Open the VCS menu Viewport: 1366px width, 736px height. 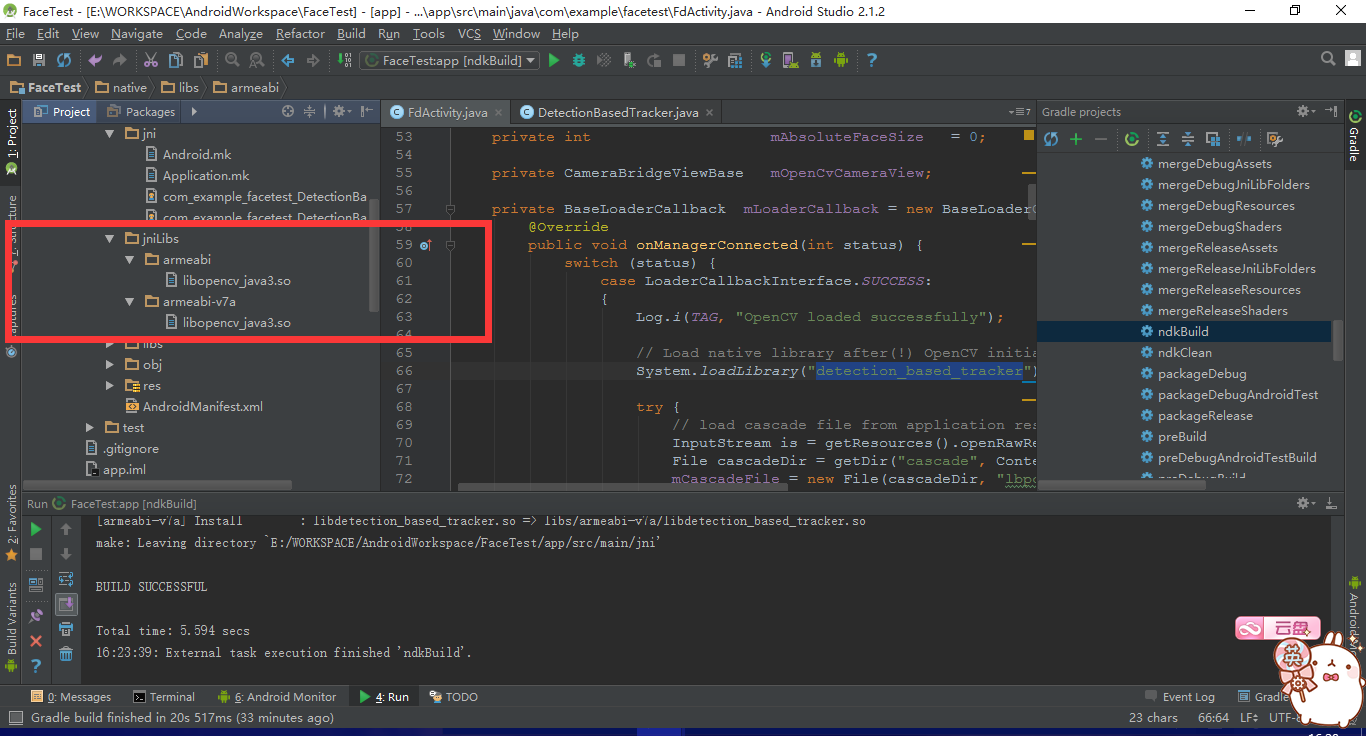point(469,34)
